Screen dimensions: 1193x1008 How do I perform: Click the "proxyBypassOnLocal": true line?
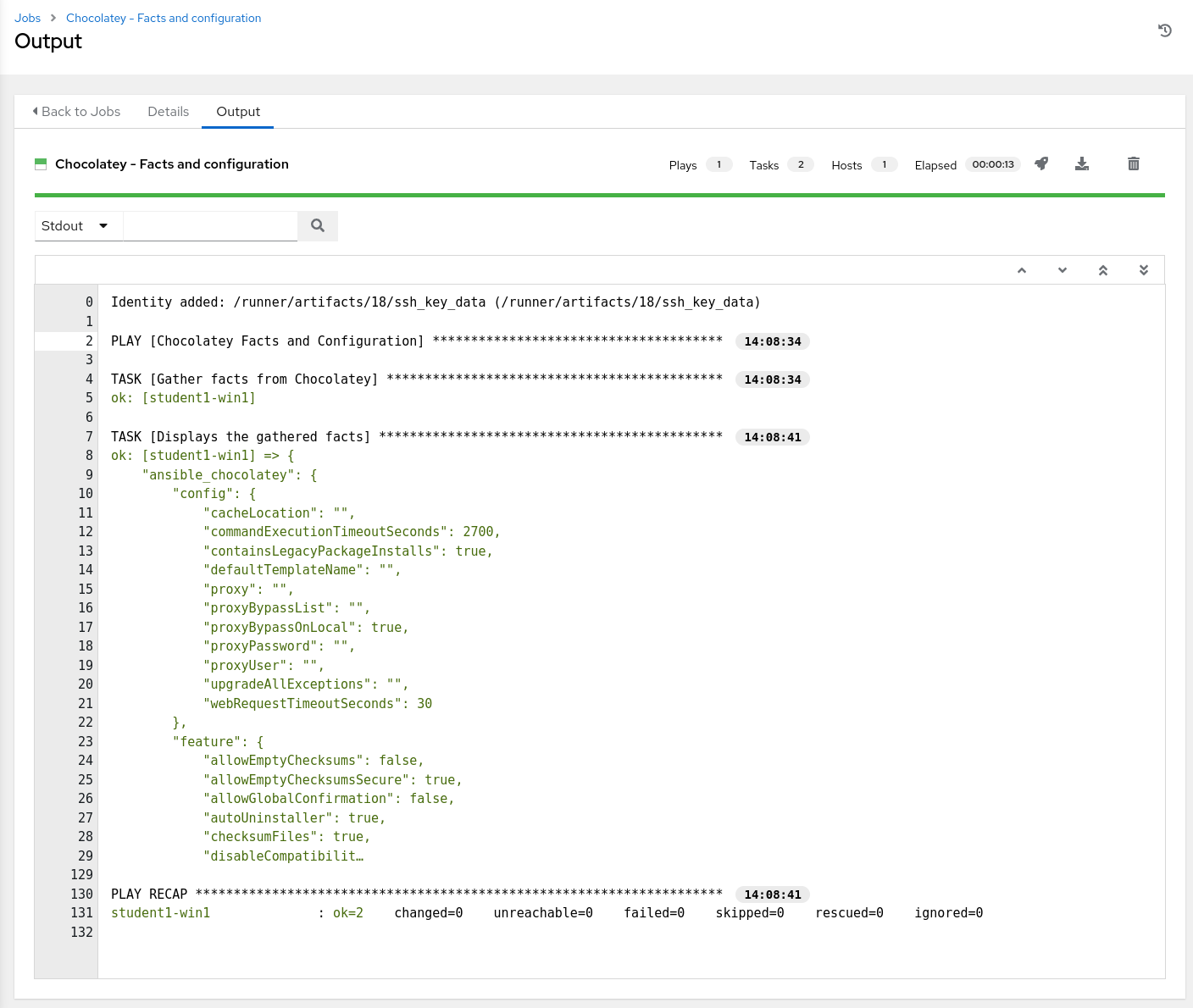pyautogui.click(x=306, y=627)
